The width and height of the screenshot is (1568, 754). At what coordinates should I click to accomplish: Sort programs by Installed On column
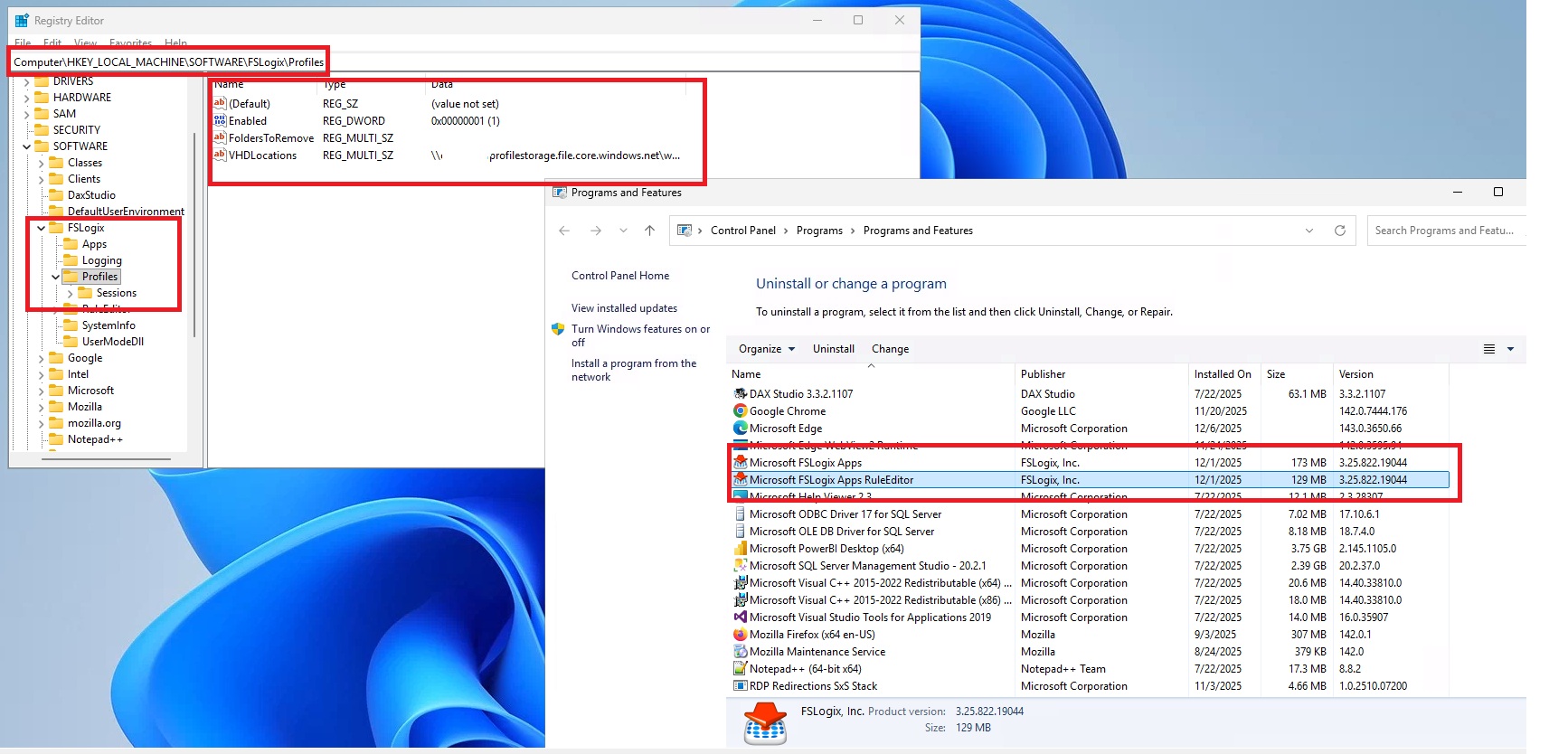1223,374
